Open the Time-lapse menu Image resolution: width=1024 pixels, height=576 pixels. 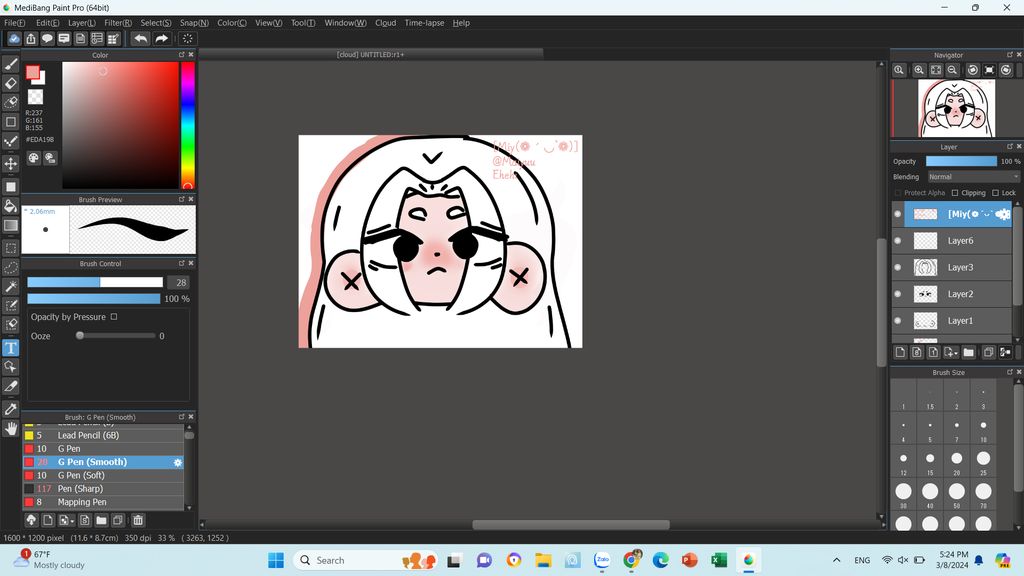click(x=424, y=23)
